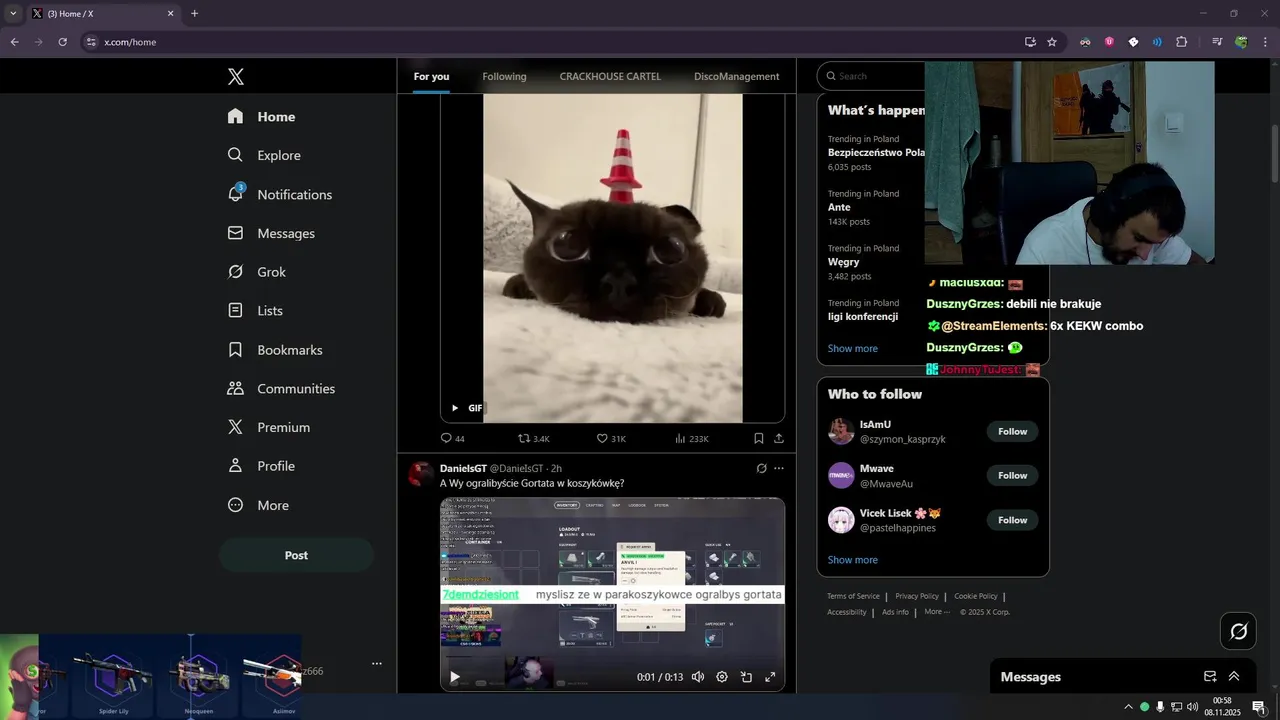Play the DanielsGT video
The height and width of the screenshot is (720, 1280).
click(x=455, y=677)
